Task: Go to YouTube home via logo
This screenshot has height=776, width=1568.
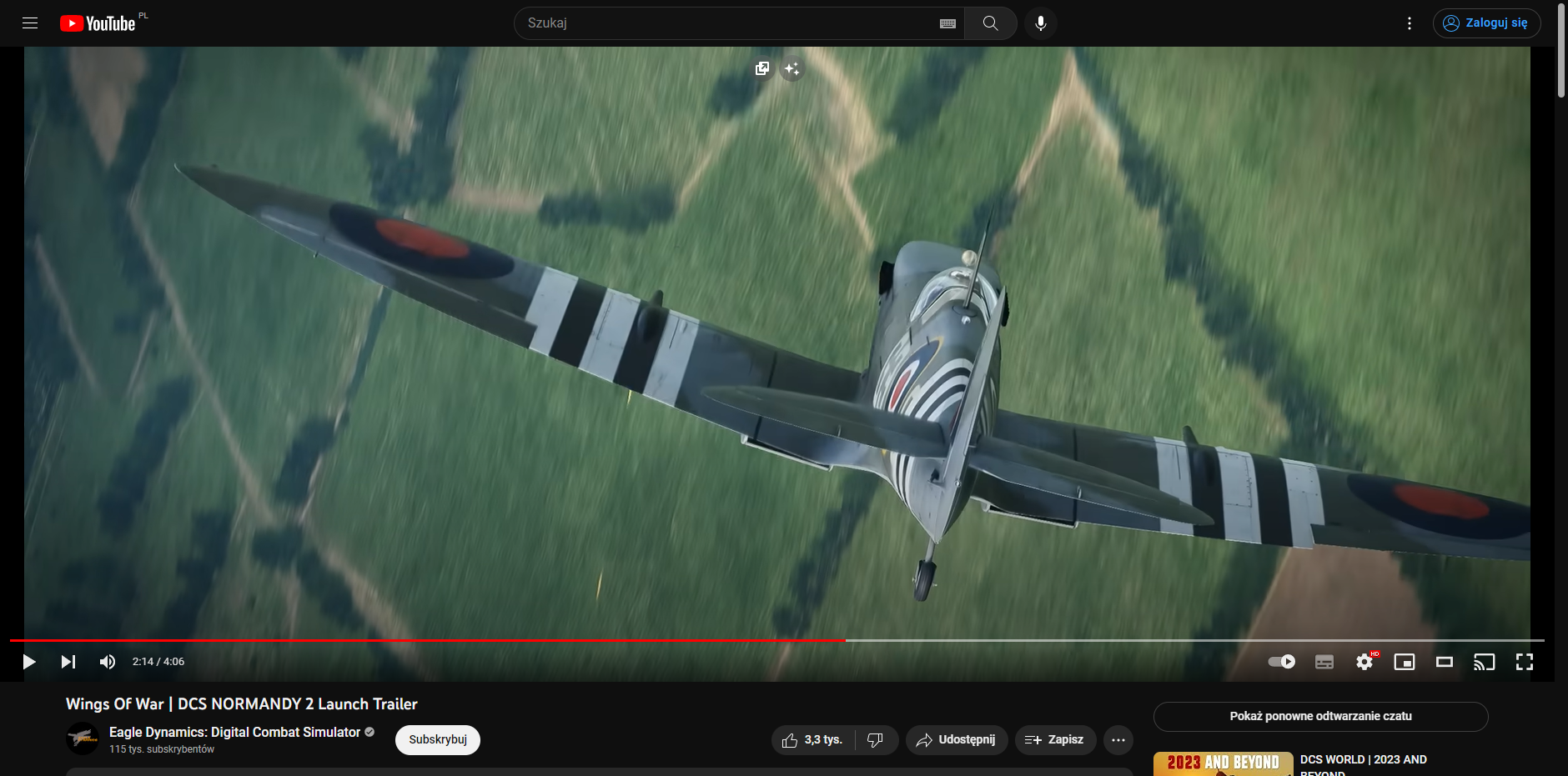Action: tap(98, 23)
